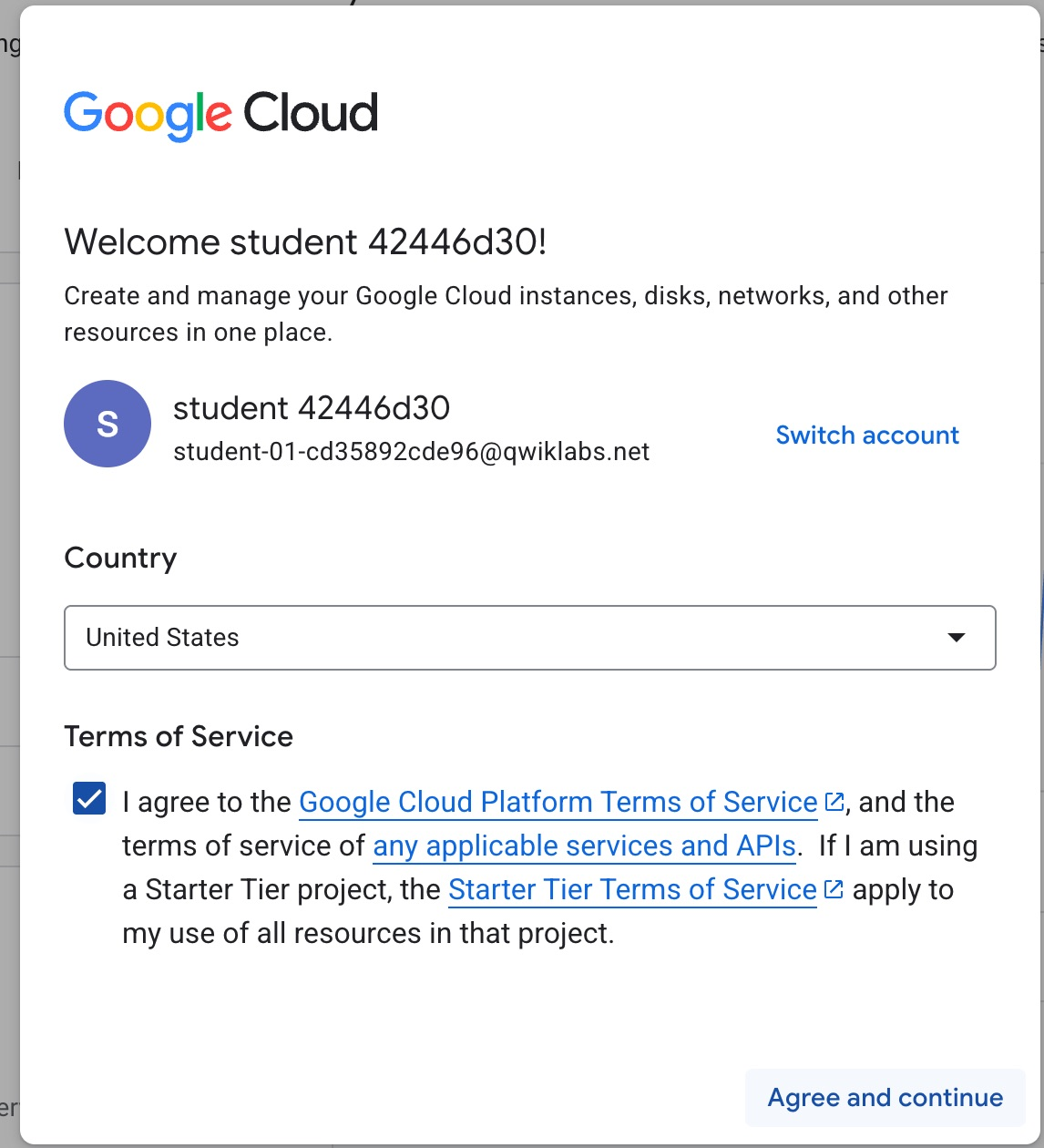The width and height of the screenshot is (1044, 1148).
Task: Click Switch account link
Action: 867,436
